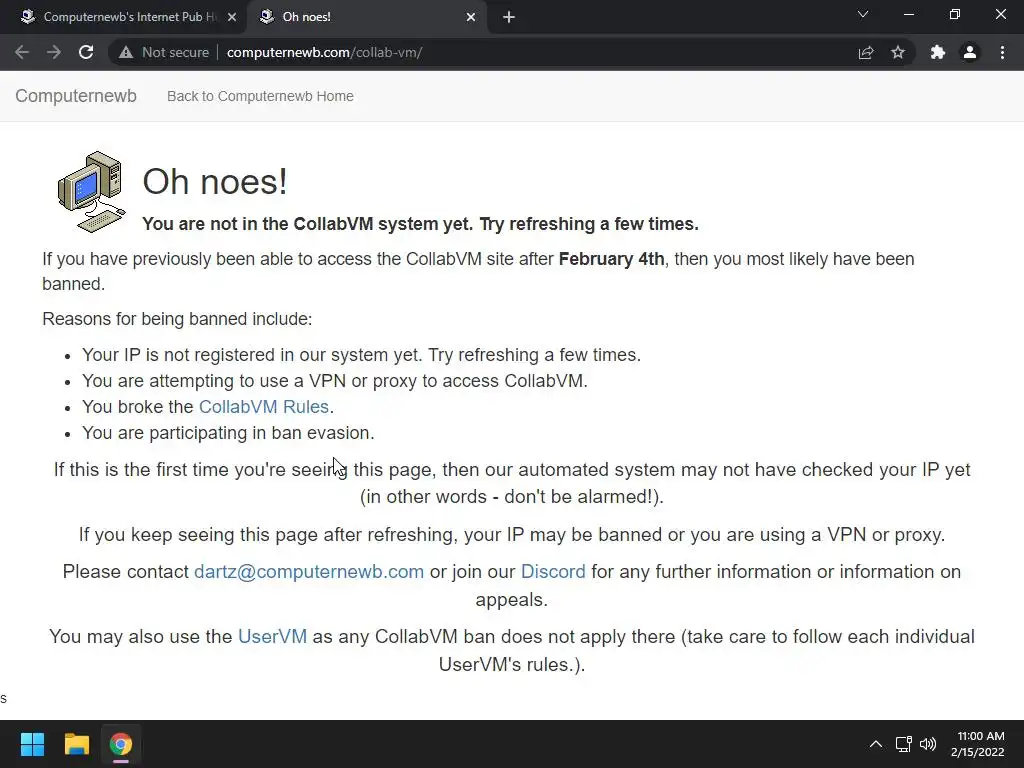Close the Oh noes! tab

471,17
